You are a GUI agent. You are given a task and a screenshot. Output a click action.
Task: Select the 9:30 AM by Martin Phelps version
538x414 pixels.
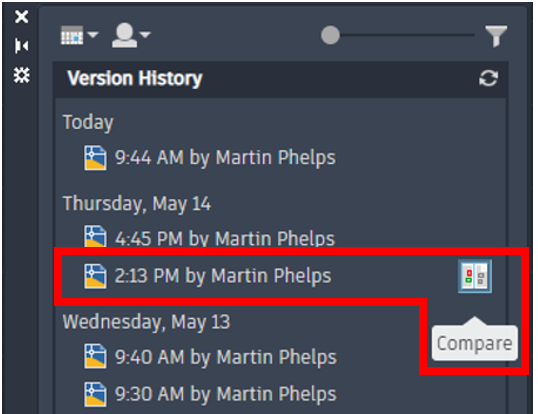click(x=211, y=394)
